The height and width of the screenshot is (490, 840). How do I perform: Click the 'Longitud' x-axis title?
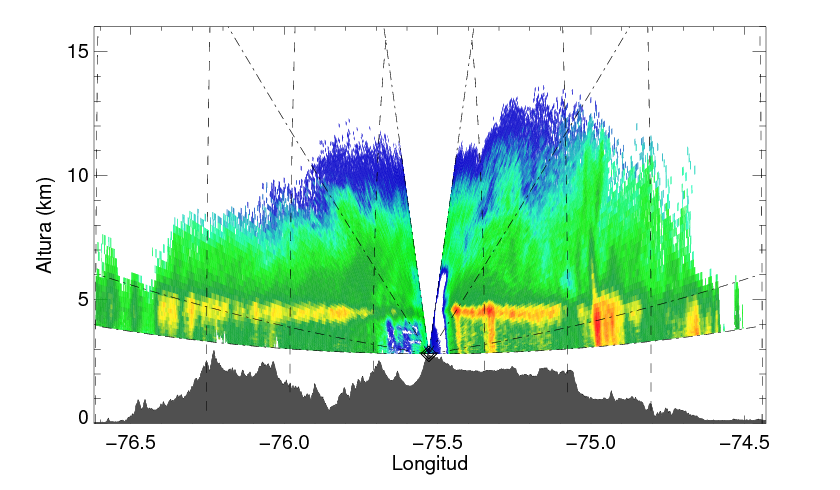tap(430, 464)
